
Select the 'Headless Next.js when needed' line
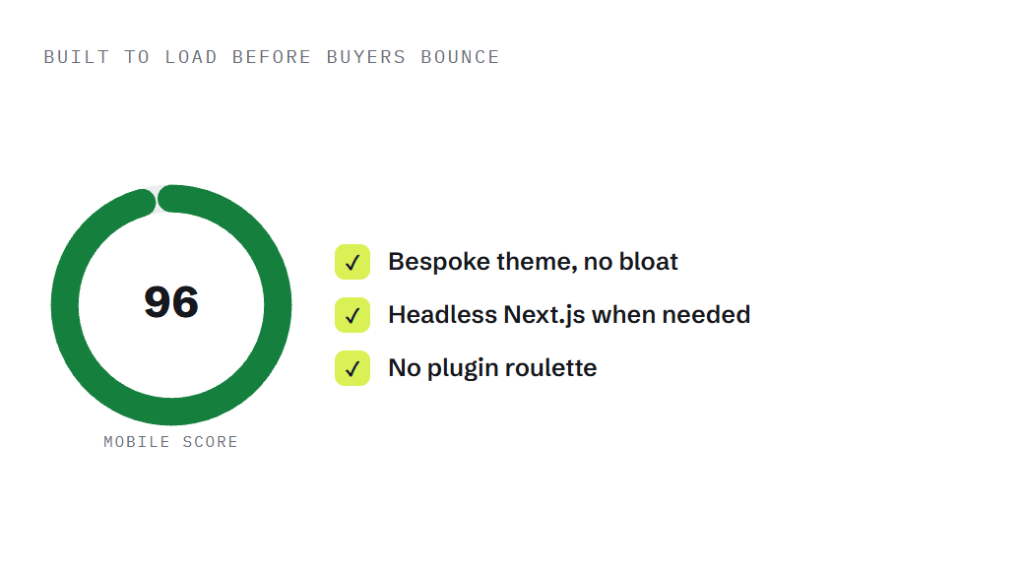pyautogui.click(x=569, y=315)
